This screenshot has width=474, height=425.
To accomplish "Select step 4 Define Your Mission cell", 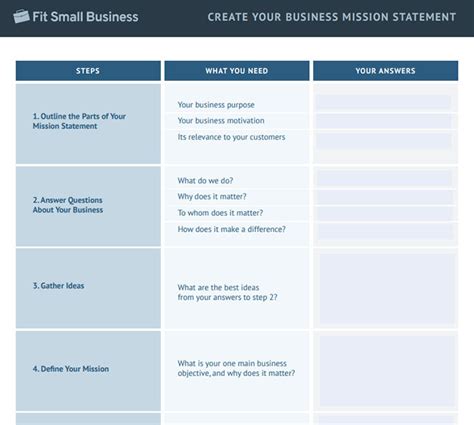I will (88, 371).
